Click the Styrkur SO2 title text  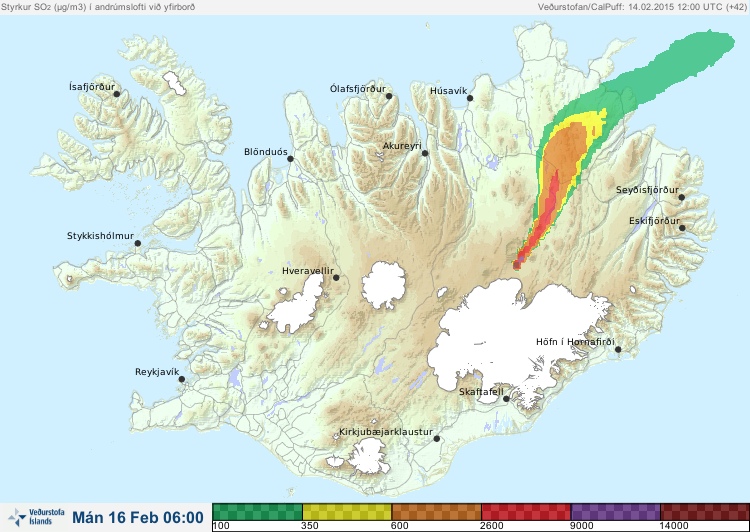(98, 7)
